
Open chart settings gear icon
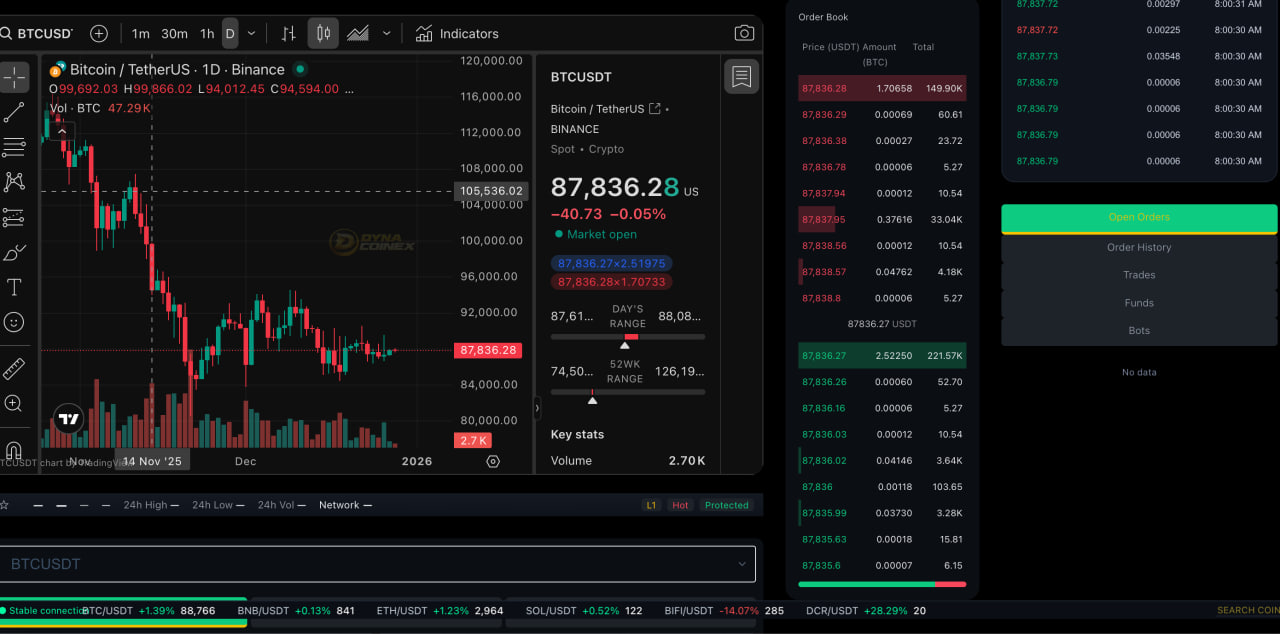click(x=492, y=461)
